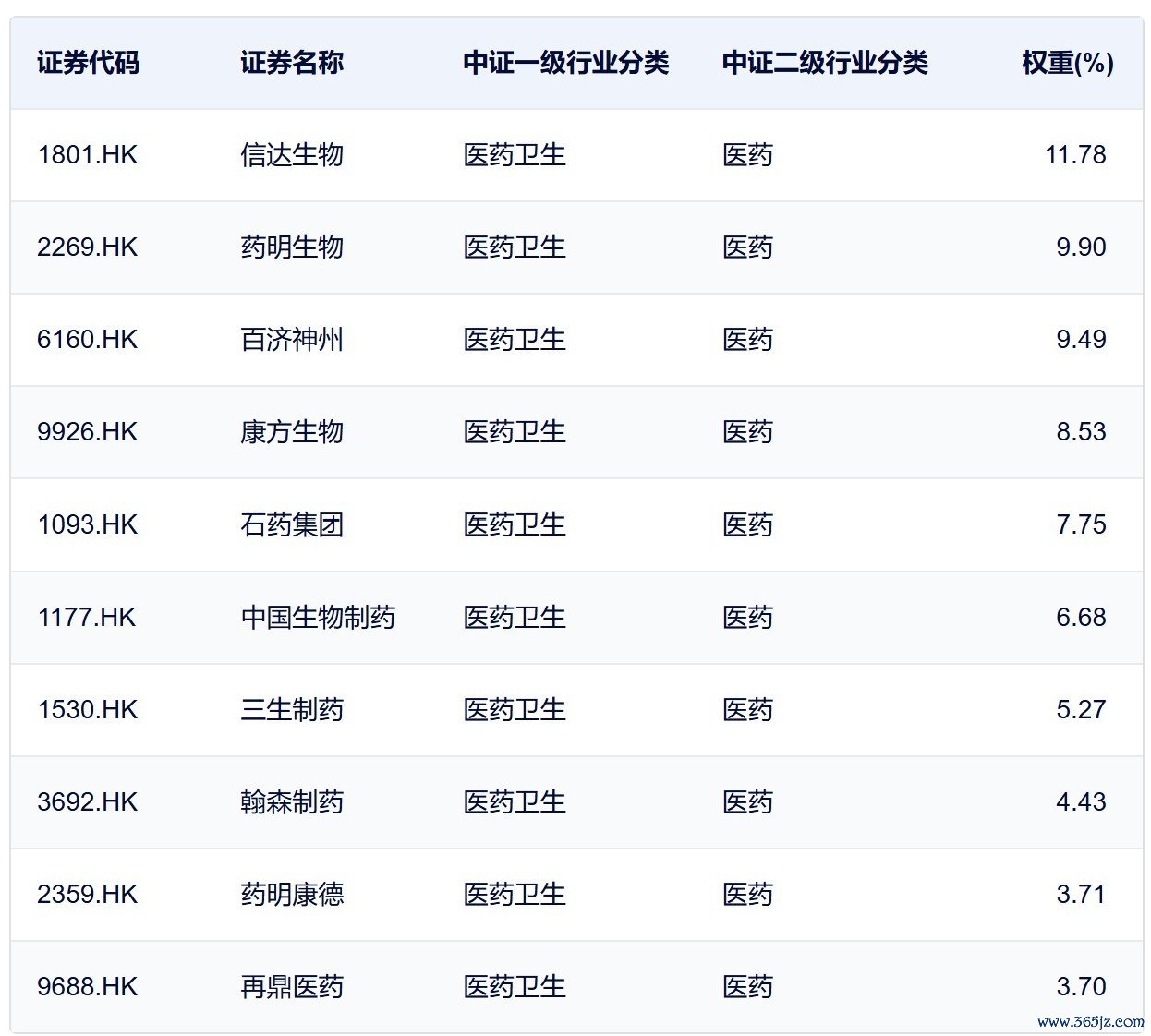1151x1036 pixels.
Task: Click weight value 8.53
Action: pyautogui.click(x=1081, y=432)
